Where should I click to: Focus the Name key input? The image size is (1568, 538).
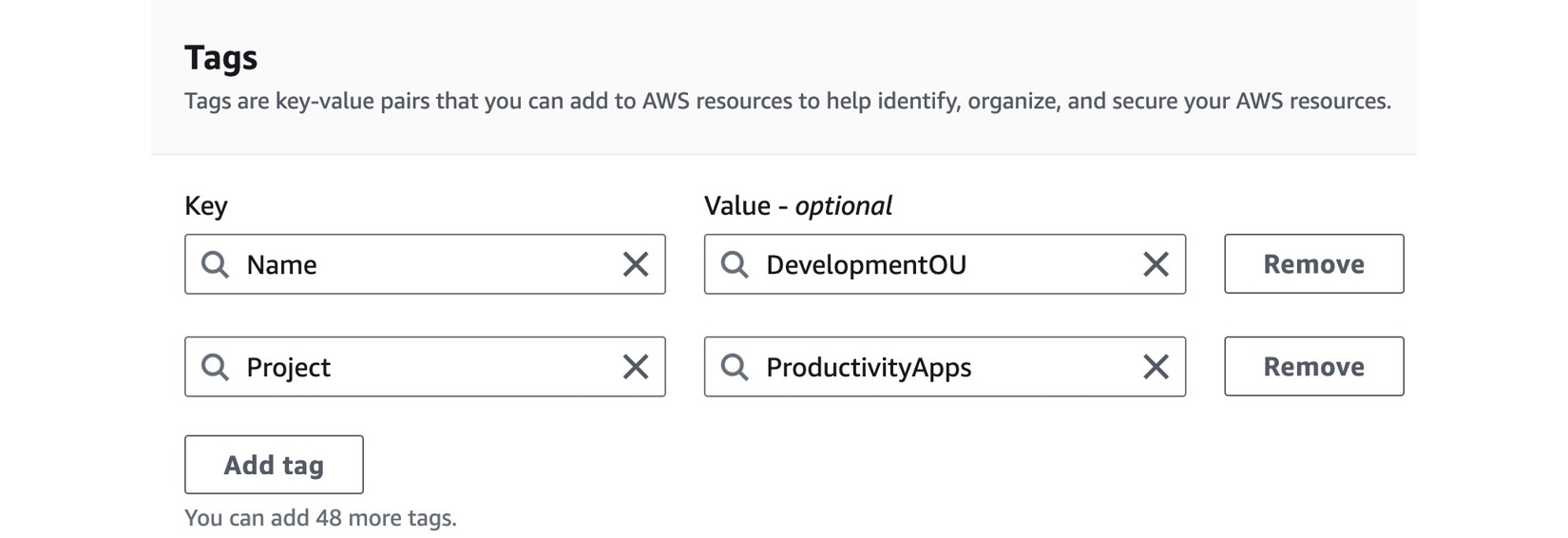[425, 264]
